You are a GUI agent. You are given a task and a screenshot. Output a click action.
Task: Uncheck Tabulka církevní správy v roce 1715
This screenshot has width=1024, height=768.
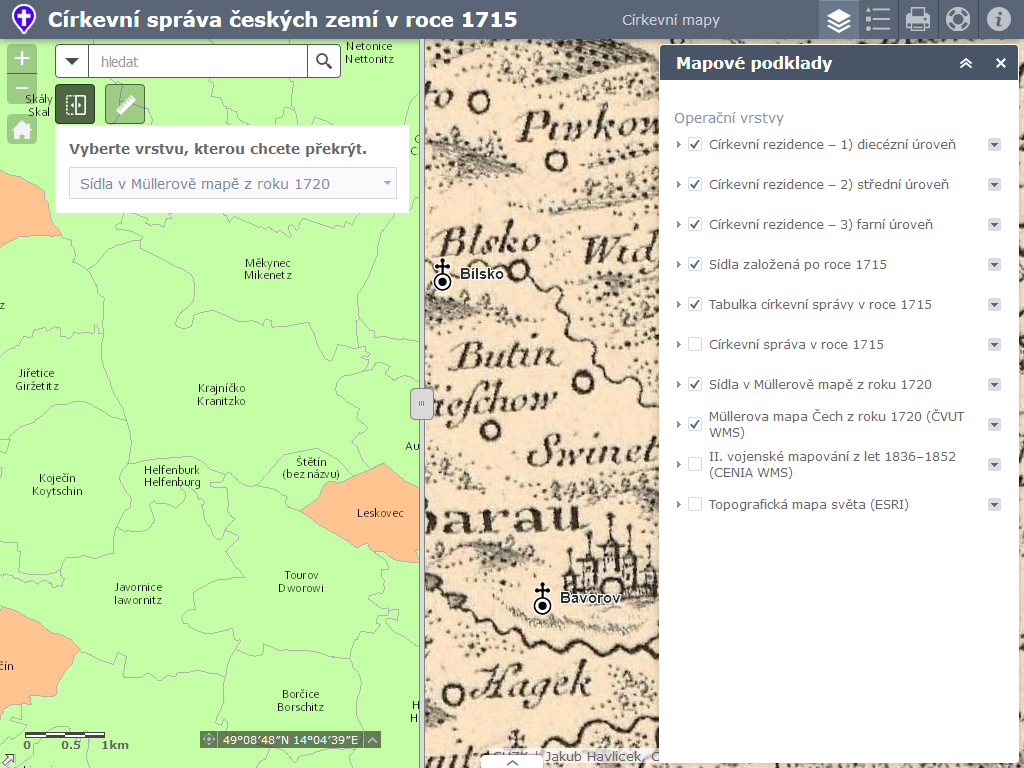(695, 304)
